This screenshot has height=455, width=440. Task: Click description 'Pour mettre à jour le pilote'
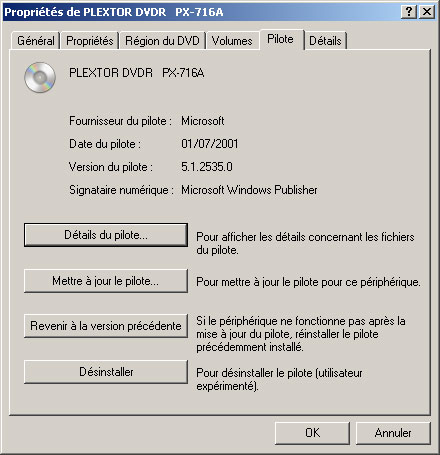coord(308,282)
